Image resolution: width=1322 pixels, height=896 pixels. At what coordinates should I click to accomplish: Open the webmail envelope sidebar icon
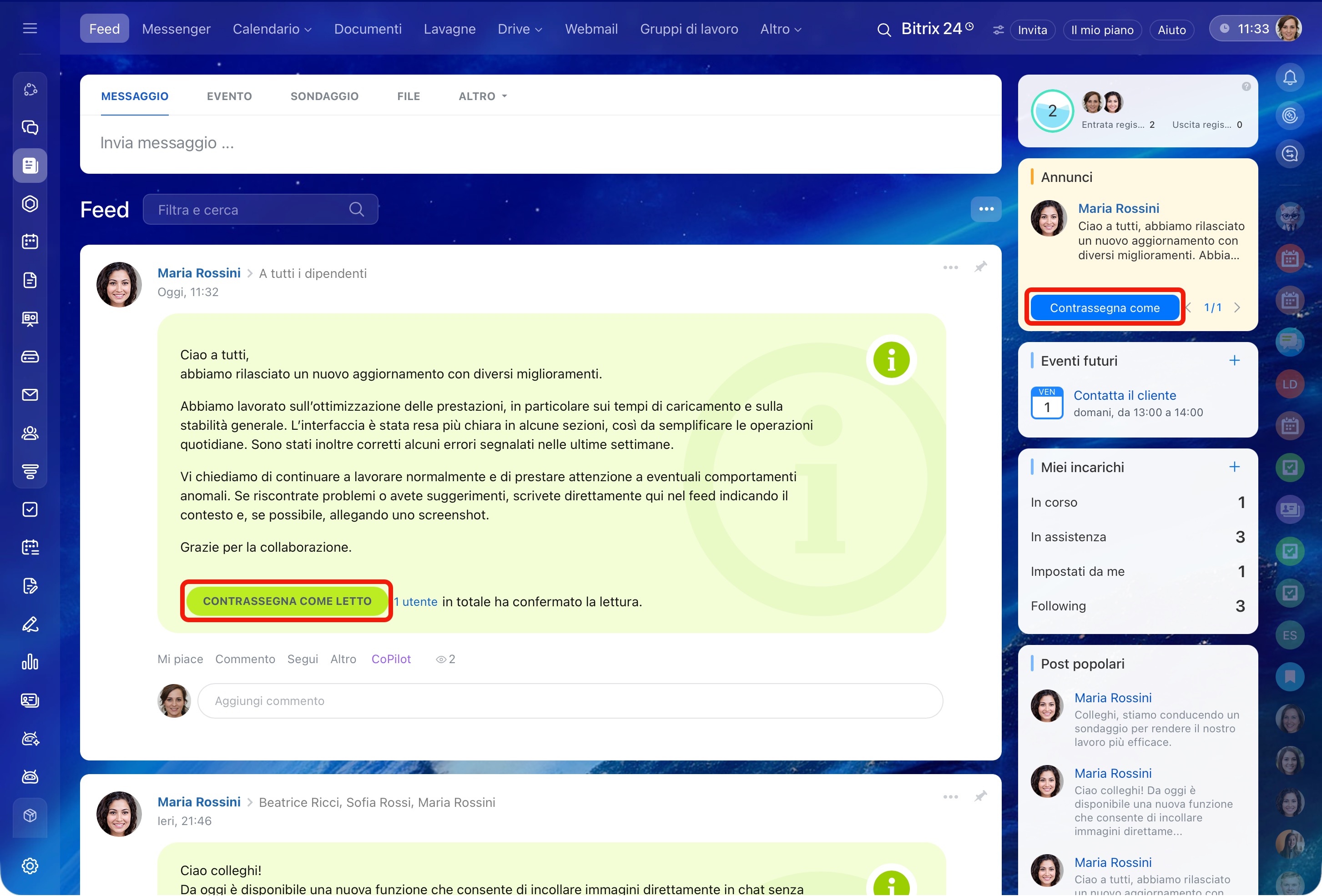tap(30, 395)
